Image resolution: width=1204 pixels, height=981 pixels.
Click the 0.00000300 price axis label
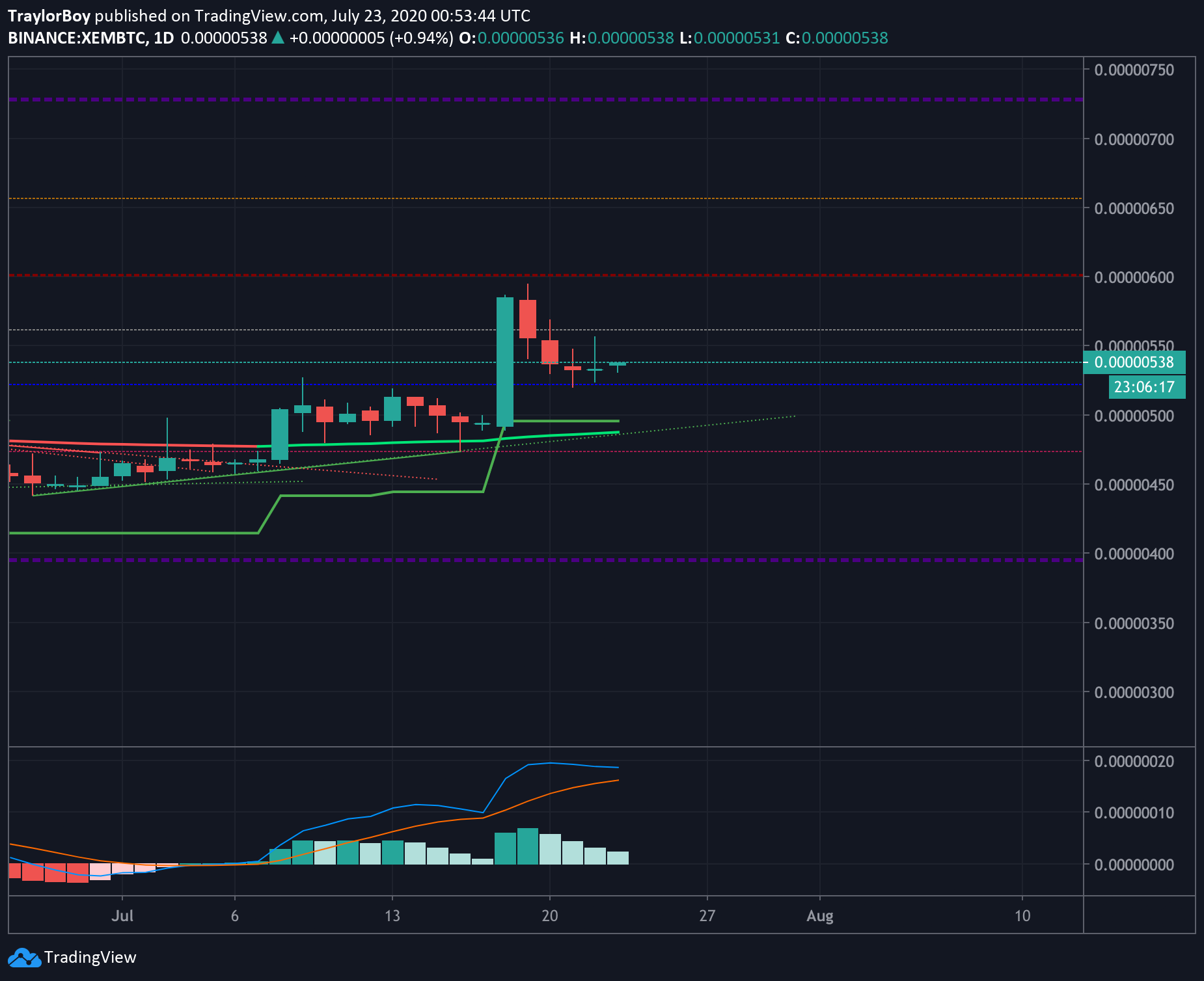[1134, 692]
